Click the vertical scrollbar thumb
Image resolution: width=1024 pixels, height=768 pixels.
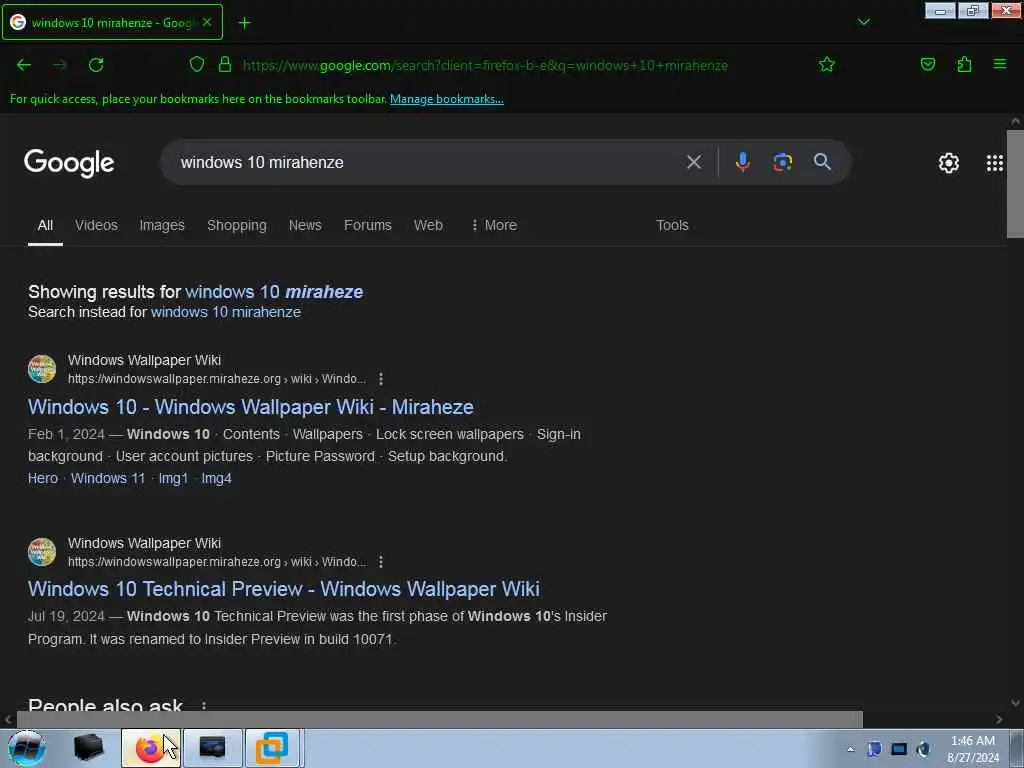pyautogui.click(x=1015, y=184)
